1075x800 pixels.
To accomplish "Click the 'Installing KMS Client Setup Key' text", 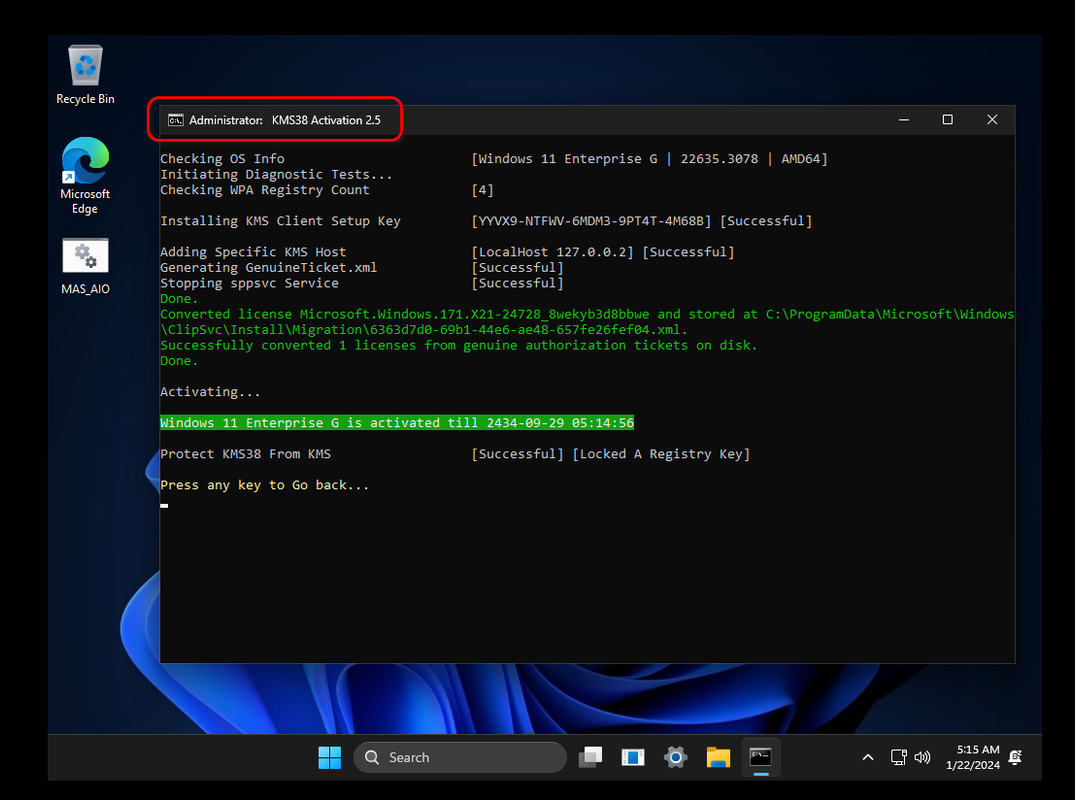I will tap(280, 221).
